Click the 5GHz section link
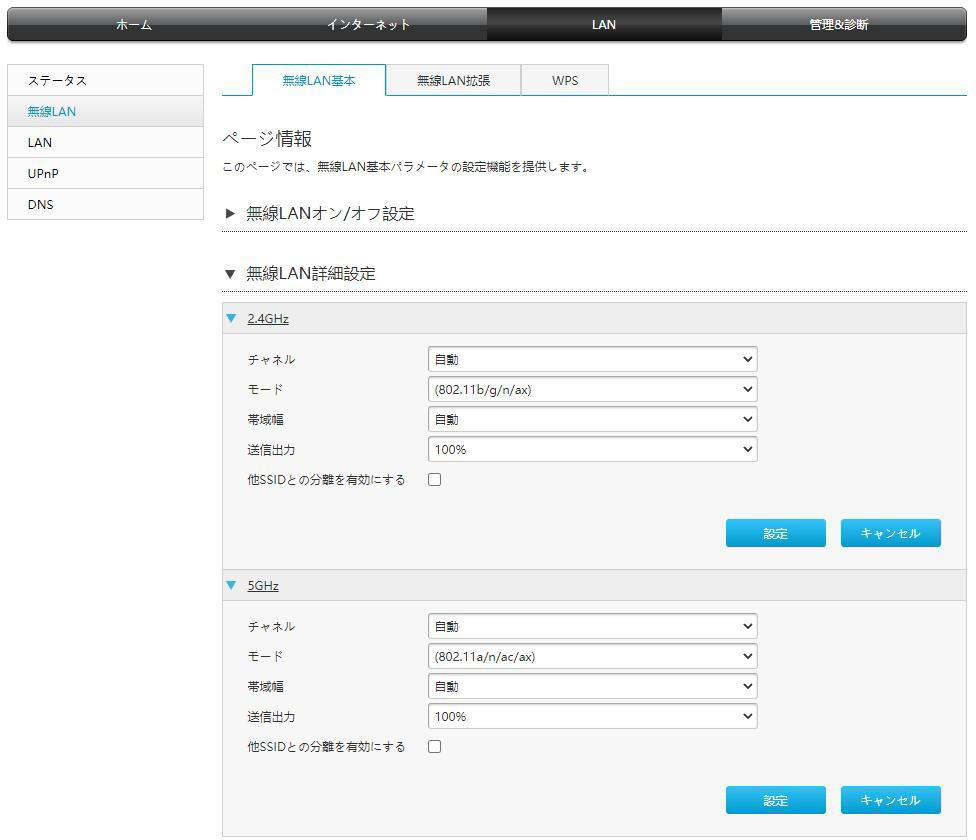This screenshot has width=976, height=840. [x=263, y=586]
